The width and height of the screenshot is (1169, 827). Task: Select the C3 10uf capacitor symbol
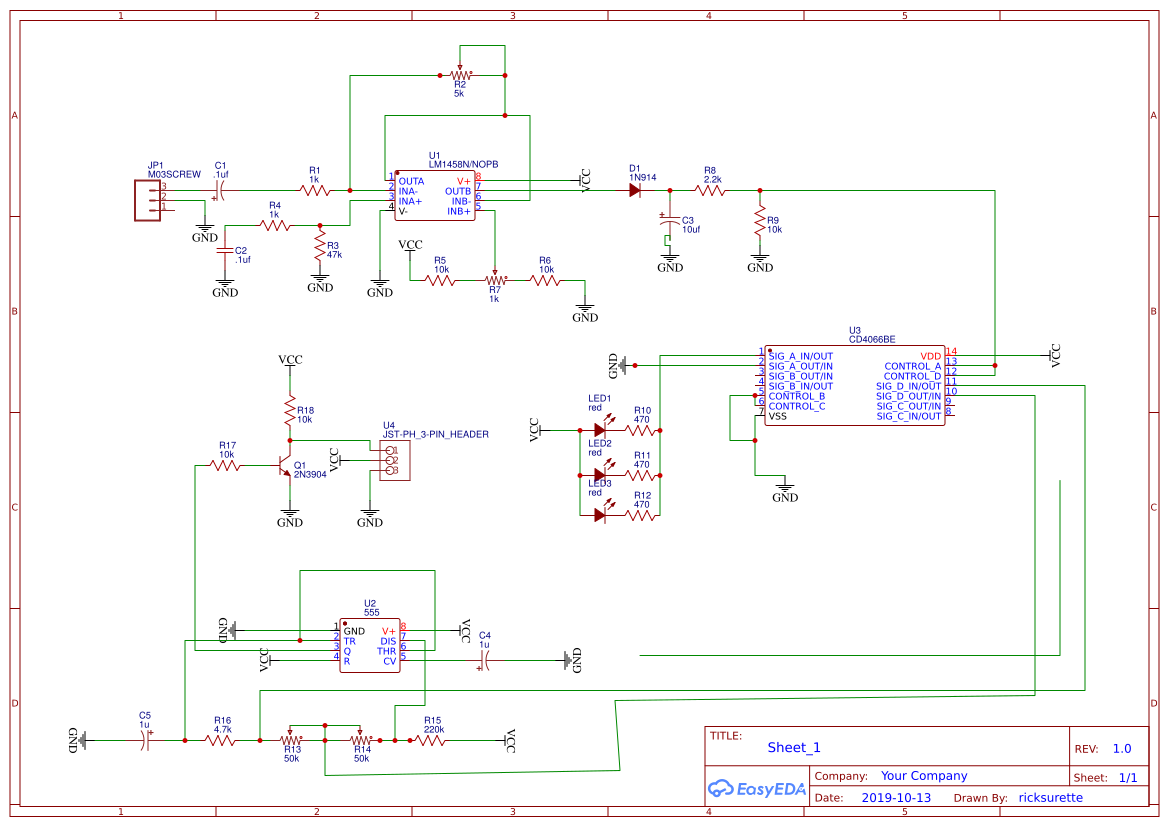670,221
